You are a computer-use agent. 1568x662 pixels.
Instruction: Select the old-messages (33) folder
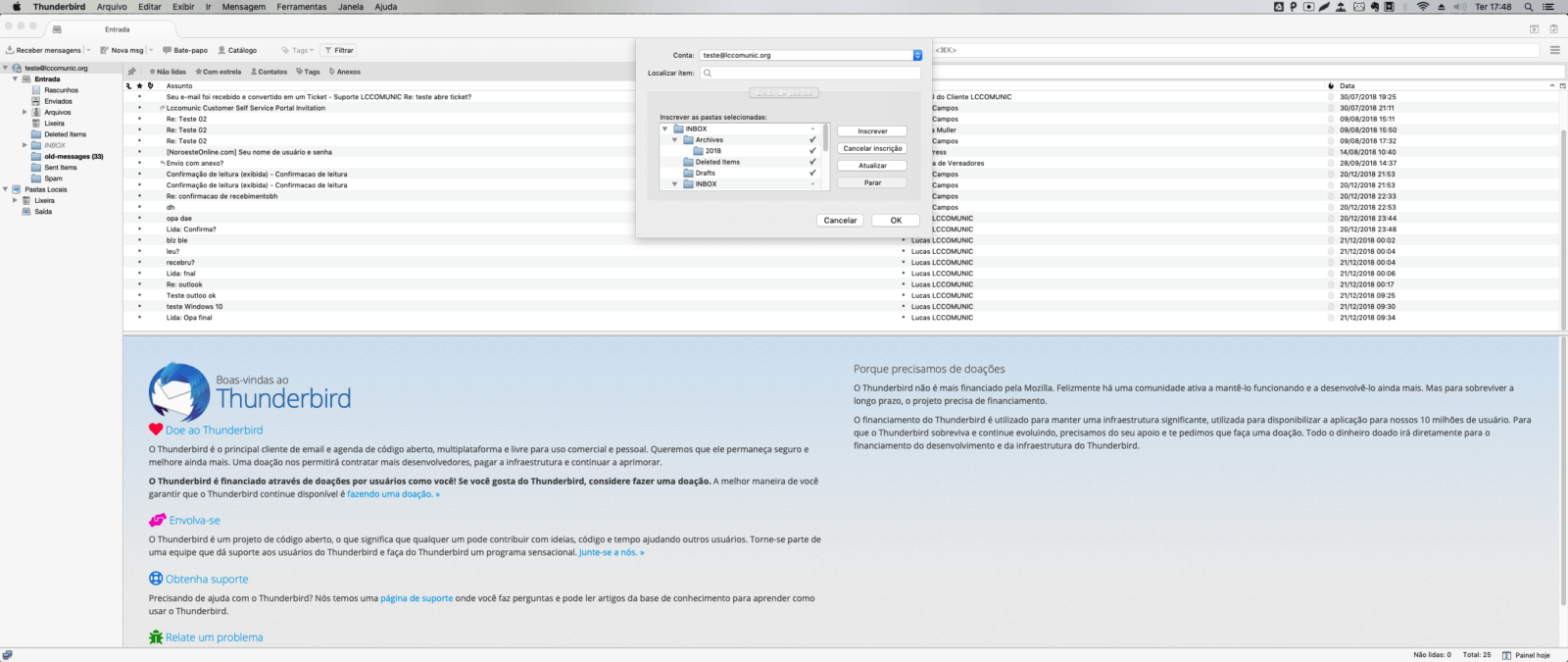click(x=73, y=156)
